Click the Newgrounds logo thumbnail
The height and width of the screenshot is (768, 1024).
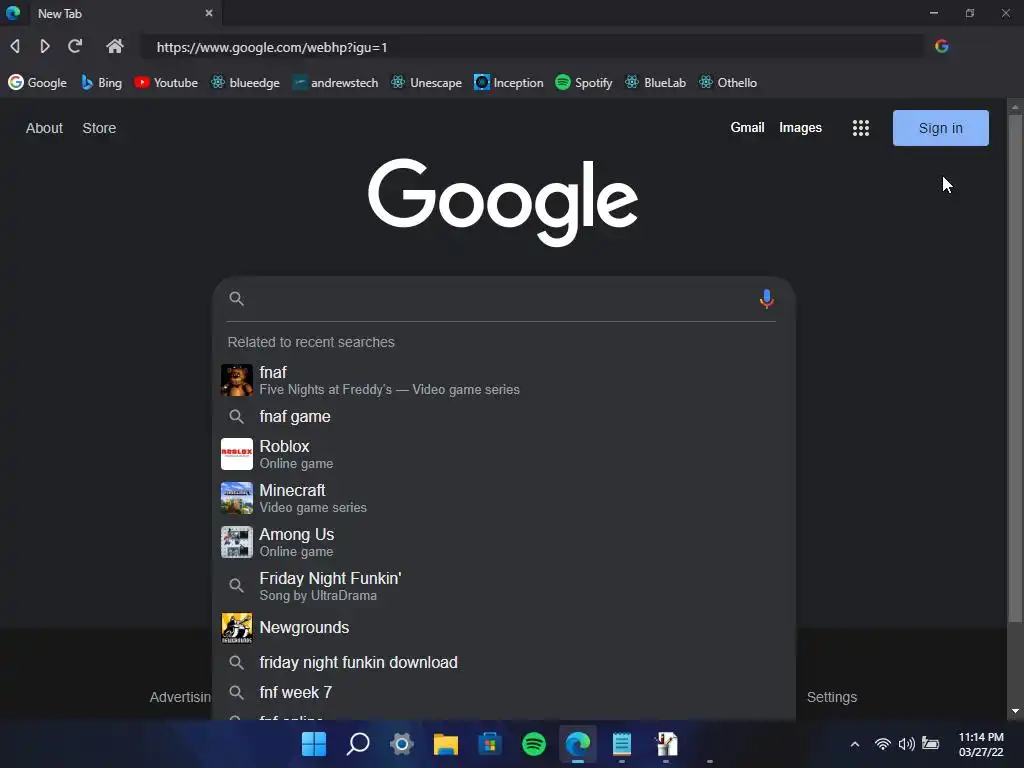(x=236, y=628)
